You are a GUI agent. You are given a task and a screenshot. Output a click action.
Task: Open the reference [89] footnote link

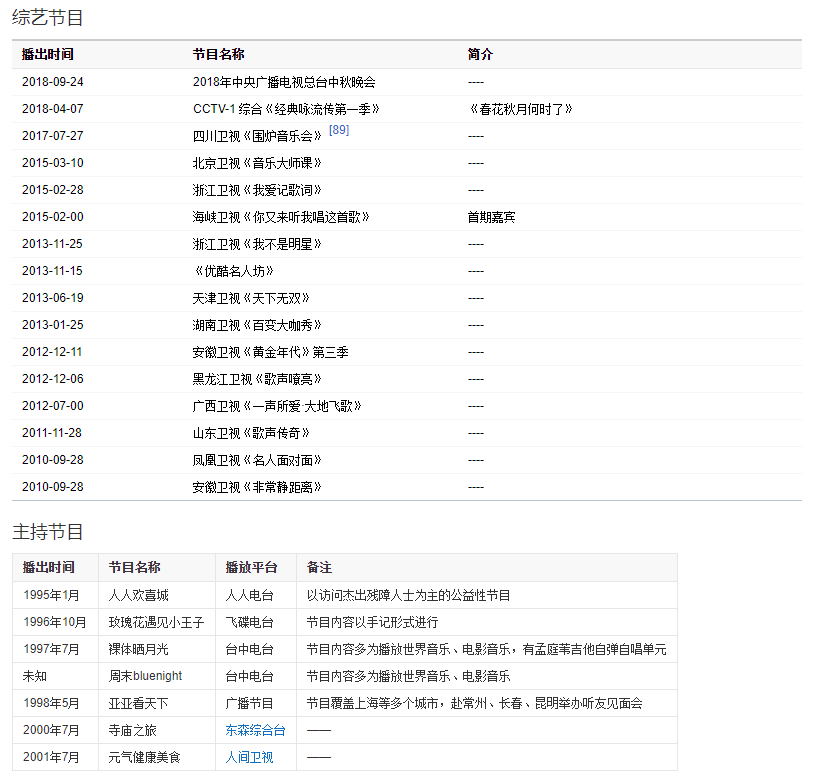338,131
